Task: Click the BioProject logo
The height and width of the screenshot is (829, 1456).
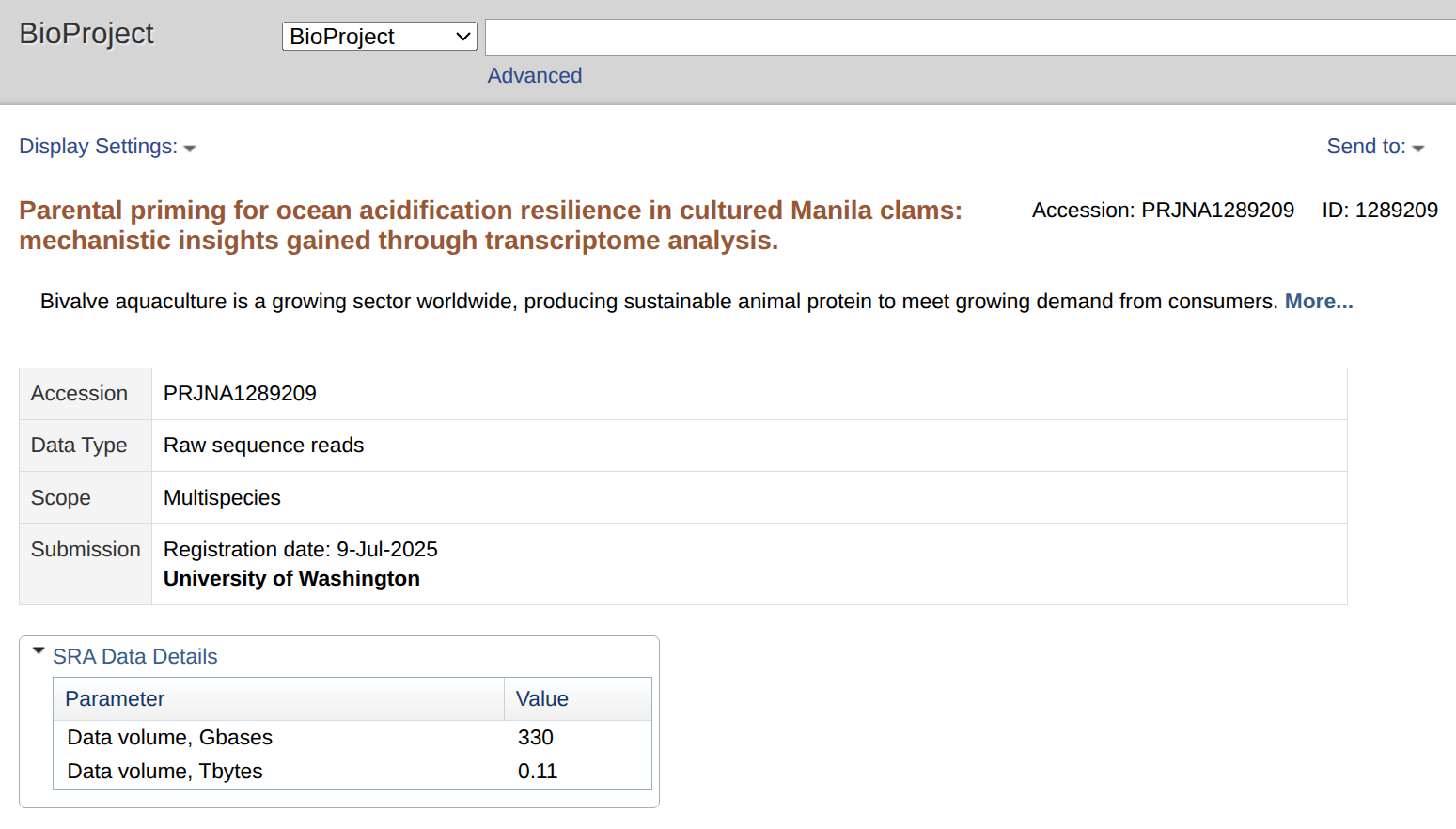Action: pyautogui.click(x=85, y=33)
